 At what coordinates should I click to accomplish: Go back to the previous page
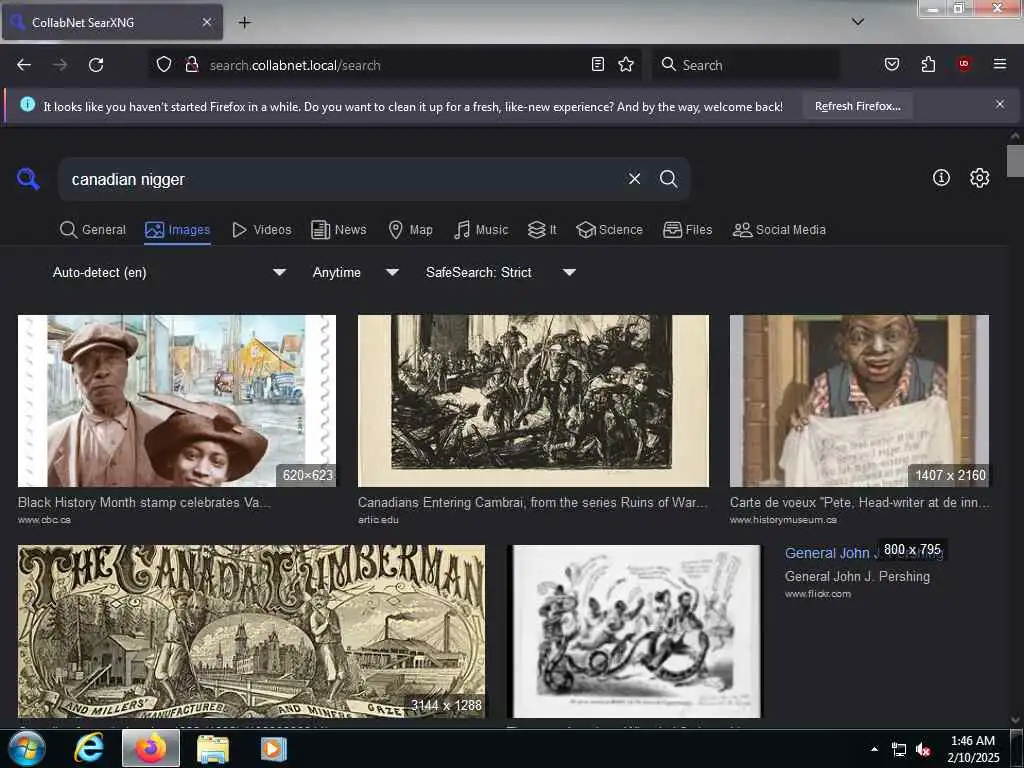click(24, 65)
